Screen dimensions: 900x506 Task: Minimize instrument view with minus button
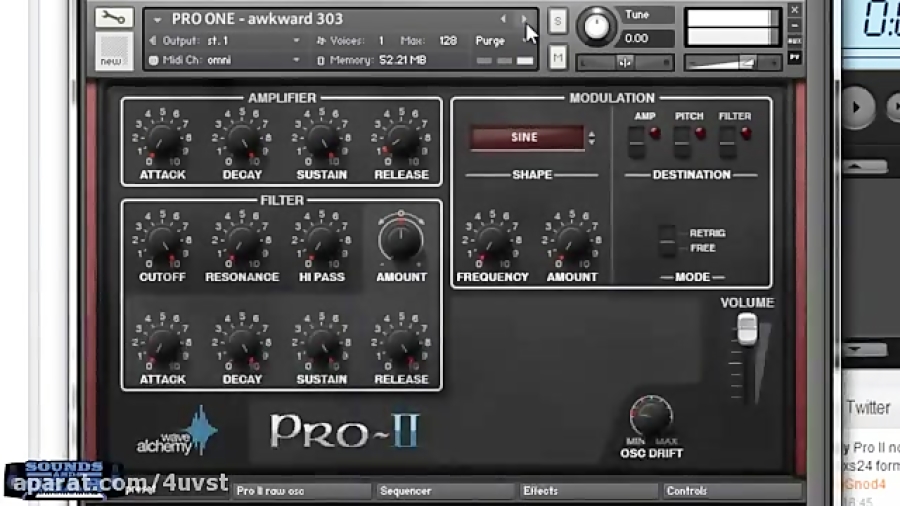coord(794,25)
